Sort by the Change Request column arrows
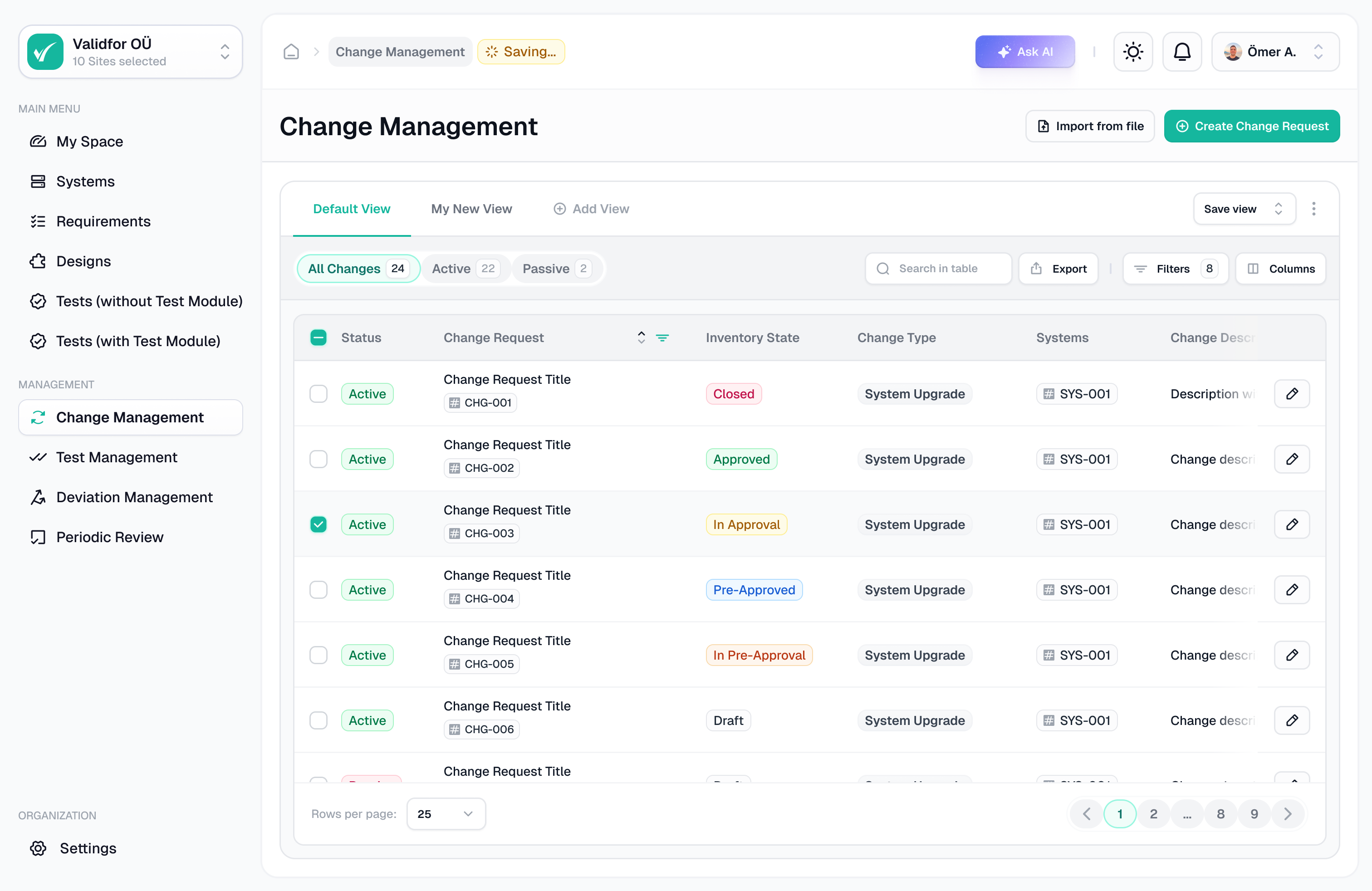This screenshot has width=1372, height=891. click(641, 338)
